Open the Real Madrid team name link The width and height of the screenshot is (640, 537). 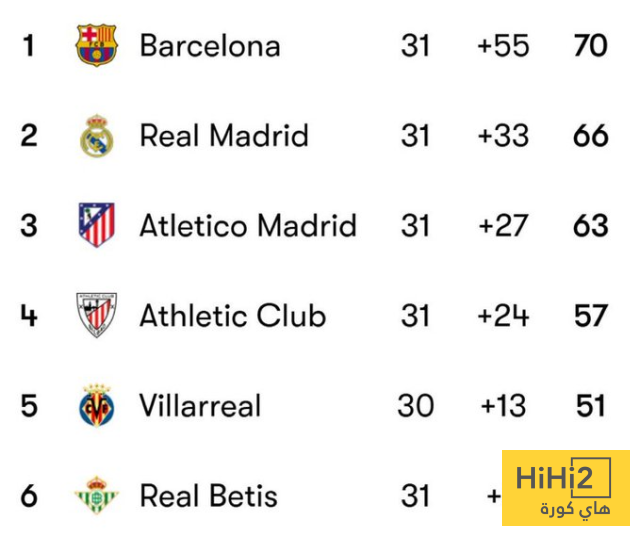224,136
